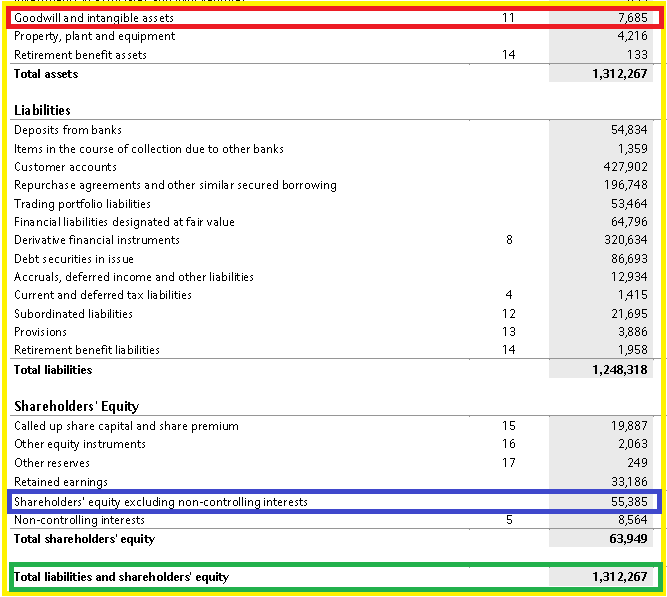This screenshot has height=597, width=667.
Task: Select the 'Provisions' label
Action: pos(40,332)
